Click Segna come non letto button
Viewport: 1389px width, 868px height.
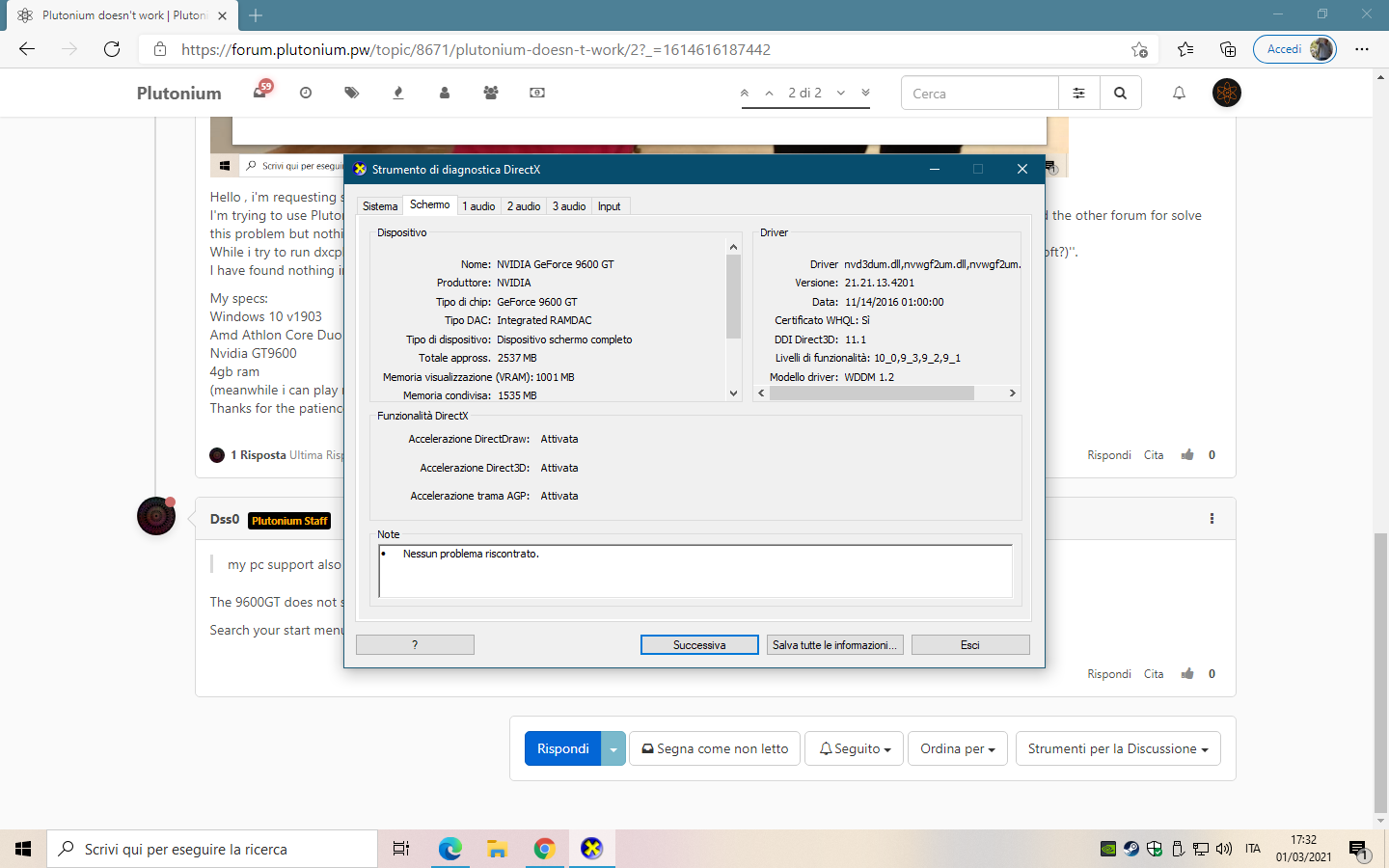click(715, 748)
